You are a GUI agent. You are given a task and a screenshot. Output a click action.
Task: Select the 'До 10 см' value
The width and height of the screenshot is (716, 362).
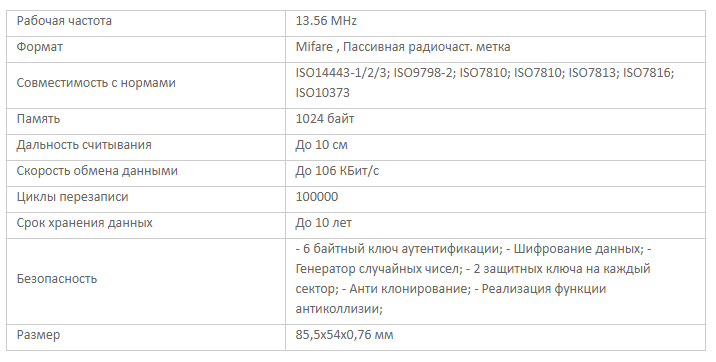(x=321, y=145)
